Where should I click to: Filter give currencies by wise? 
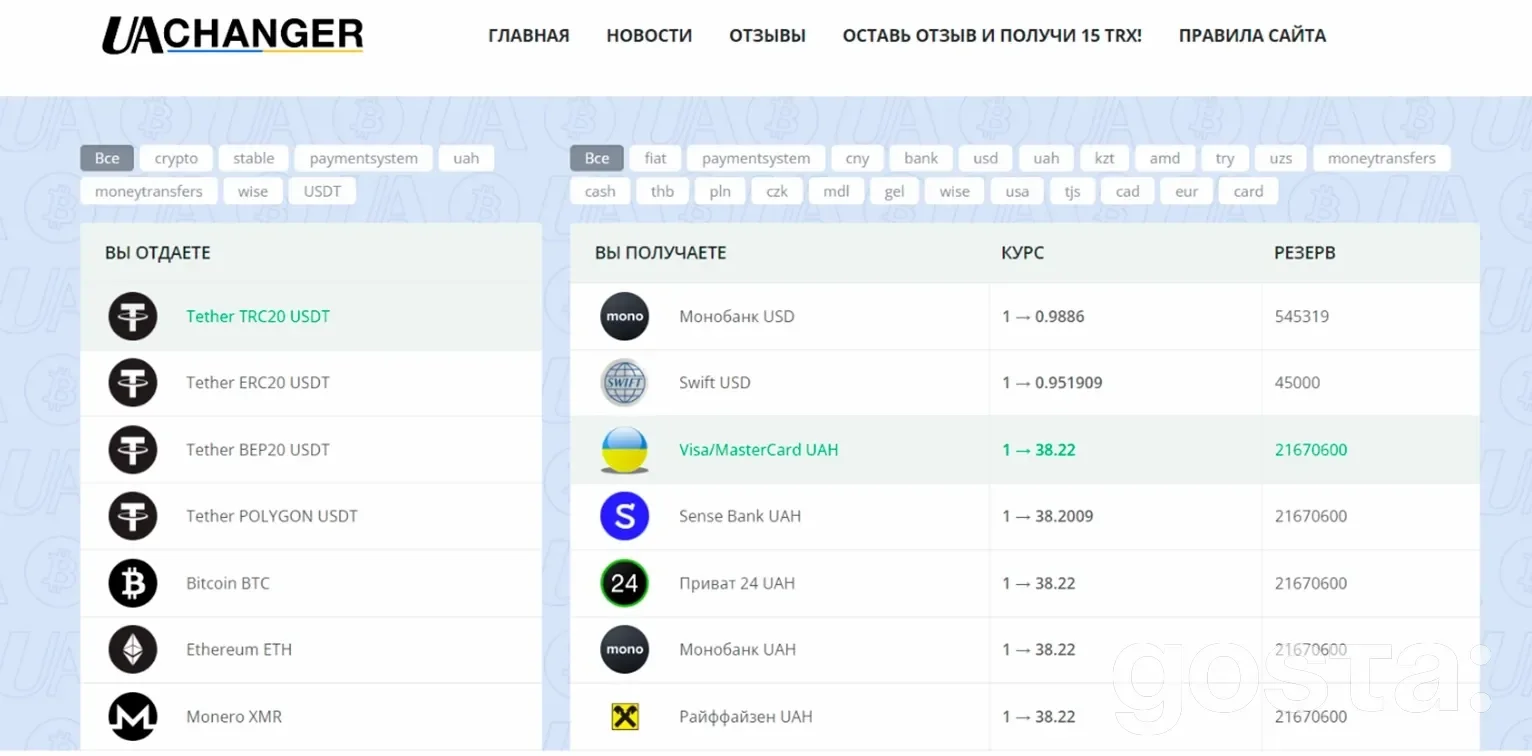(253, 191)
